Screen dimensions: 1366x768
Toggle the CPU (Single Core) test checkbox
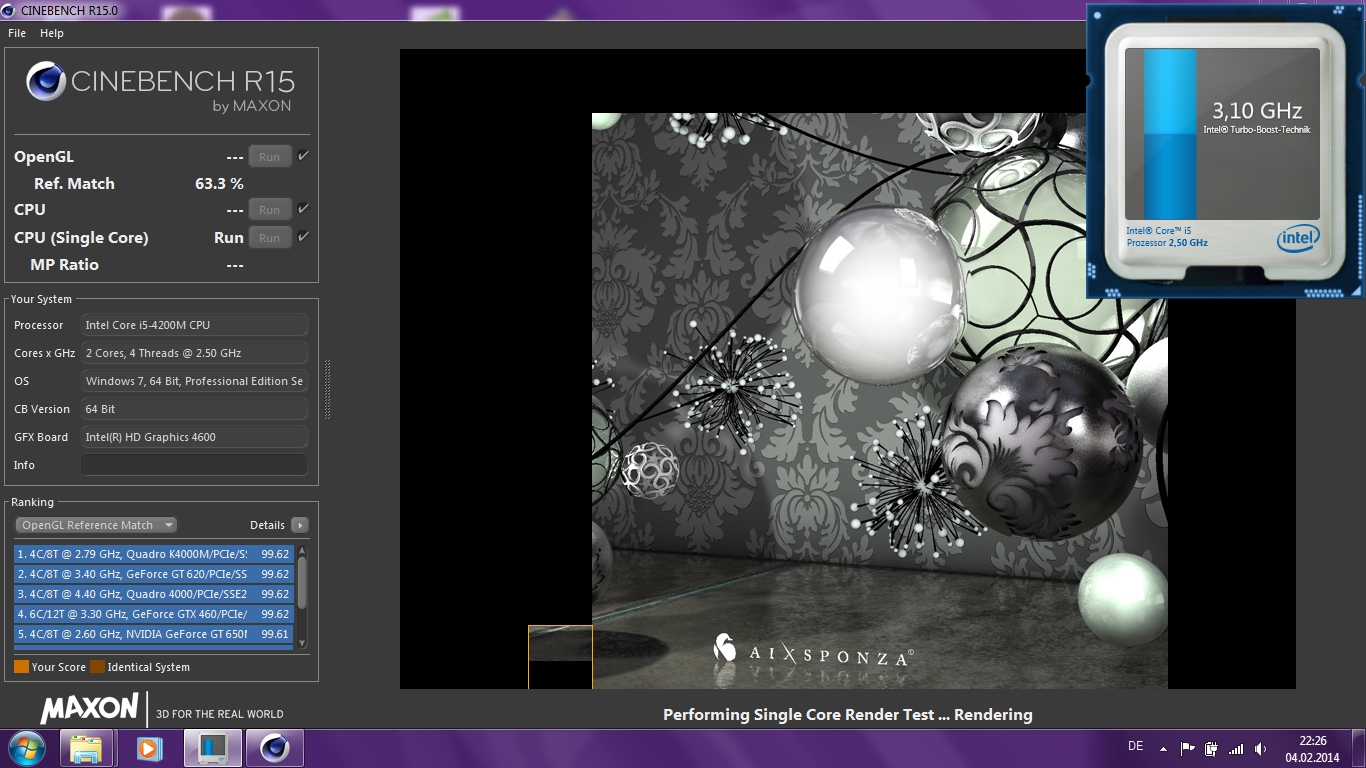pos(303,237)
